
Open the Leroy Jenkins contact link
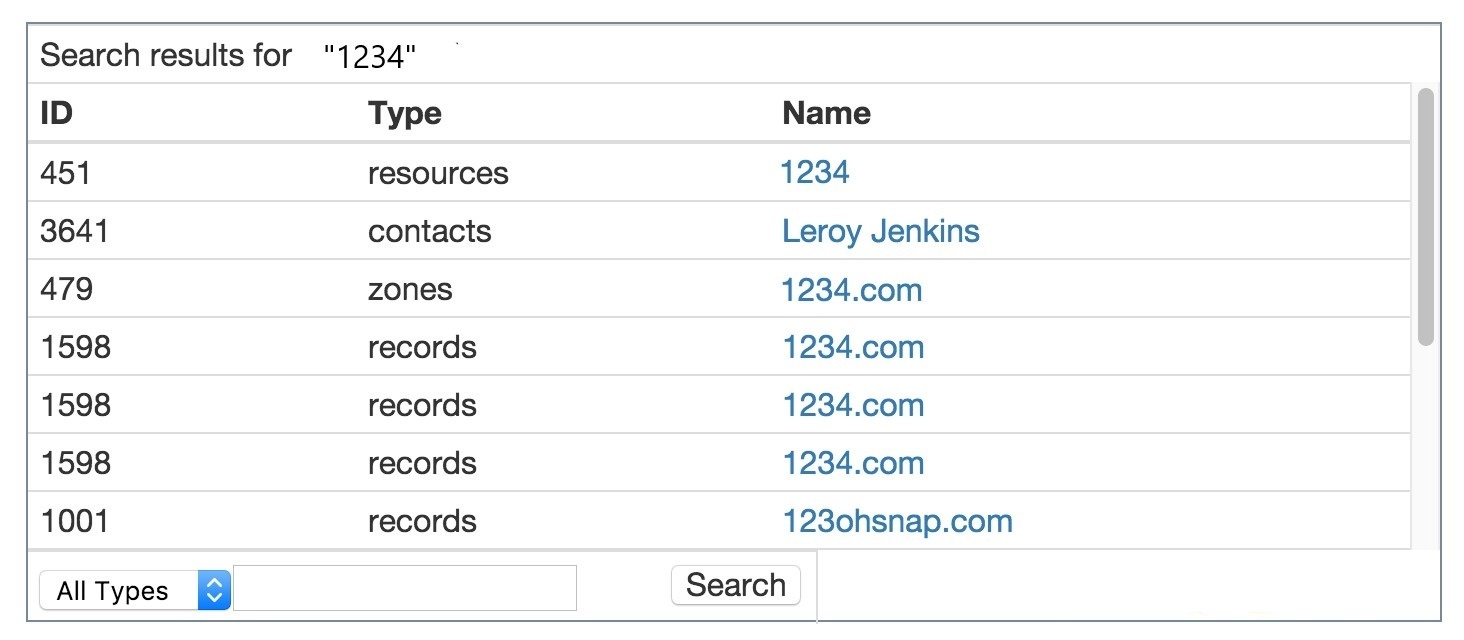click(880, 231)
